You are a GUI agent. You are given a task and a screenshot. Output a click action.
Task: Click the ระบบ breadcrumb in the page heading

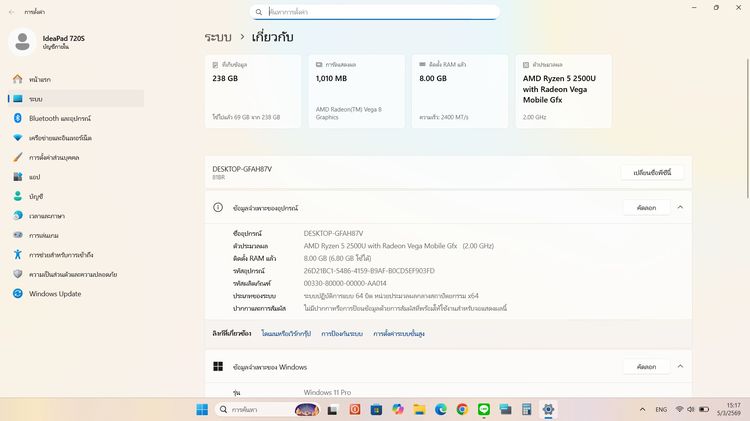click(218, 37)
